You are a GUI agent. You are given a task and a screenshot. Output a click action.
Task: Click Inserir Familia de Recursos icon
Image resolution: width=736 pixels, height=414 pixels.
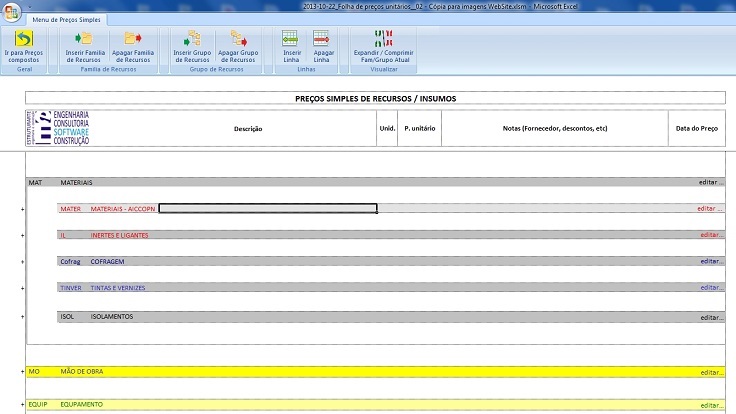click(x=83, y=39)
